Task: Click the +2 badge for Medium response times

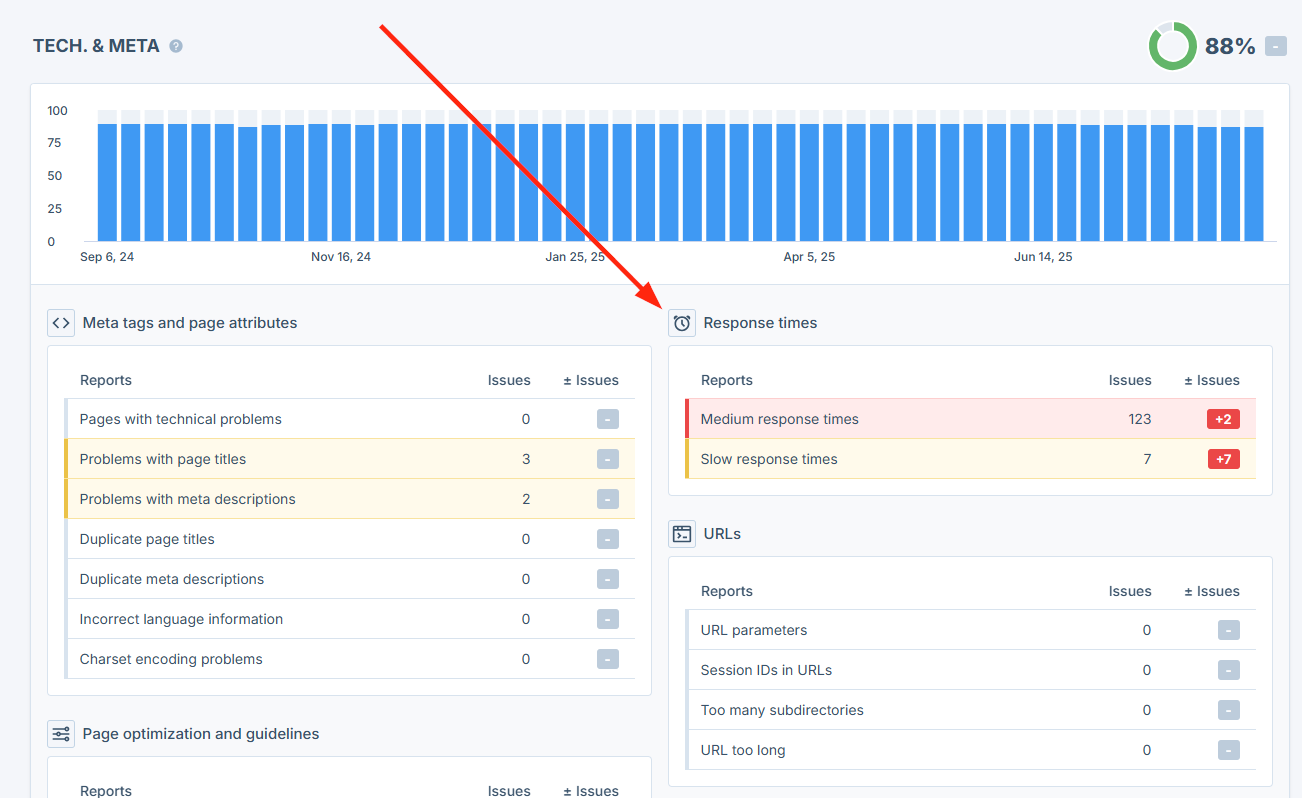Action: click(x=1222, y=419)
